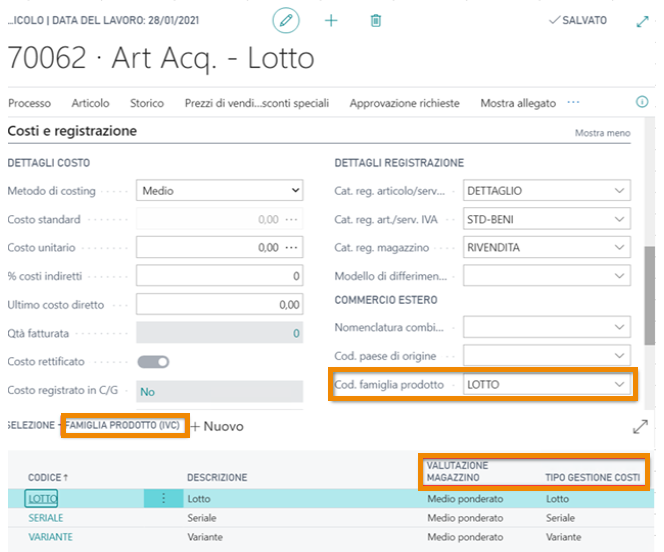Select the LOTTO code link
Viewport: 664px width, 552px height.
pos(42,499)
